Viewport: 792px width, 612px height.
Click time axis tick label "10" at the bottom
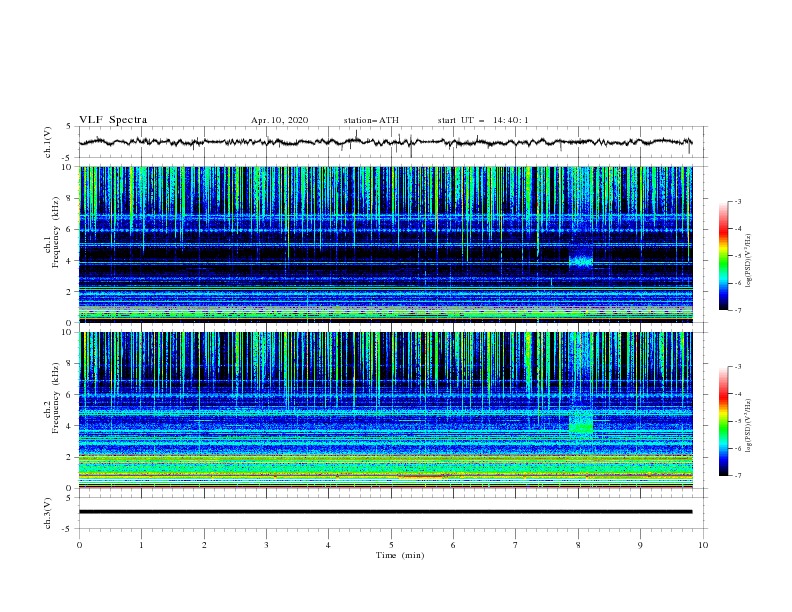pyautogui.click(x=703, y=545)
